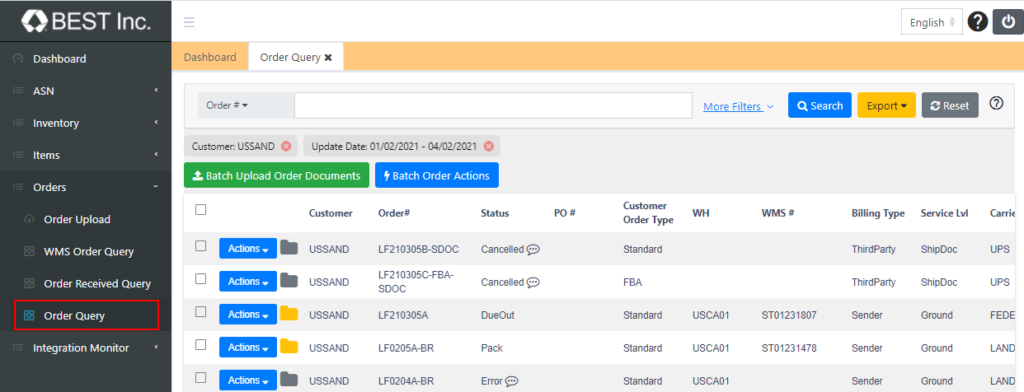Check the row checkbox for LF210305C-FBA-SDOC
1024x392 pixels.
[201, 279]
